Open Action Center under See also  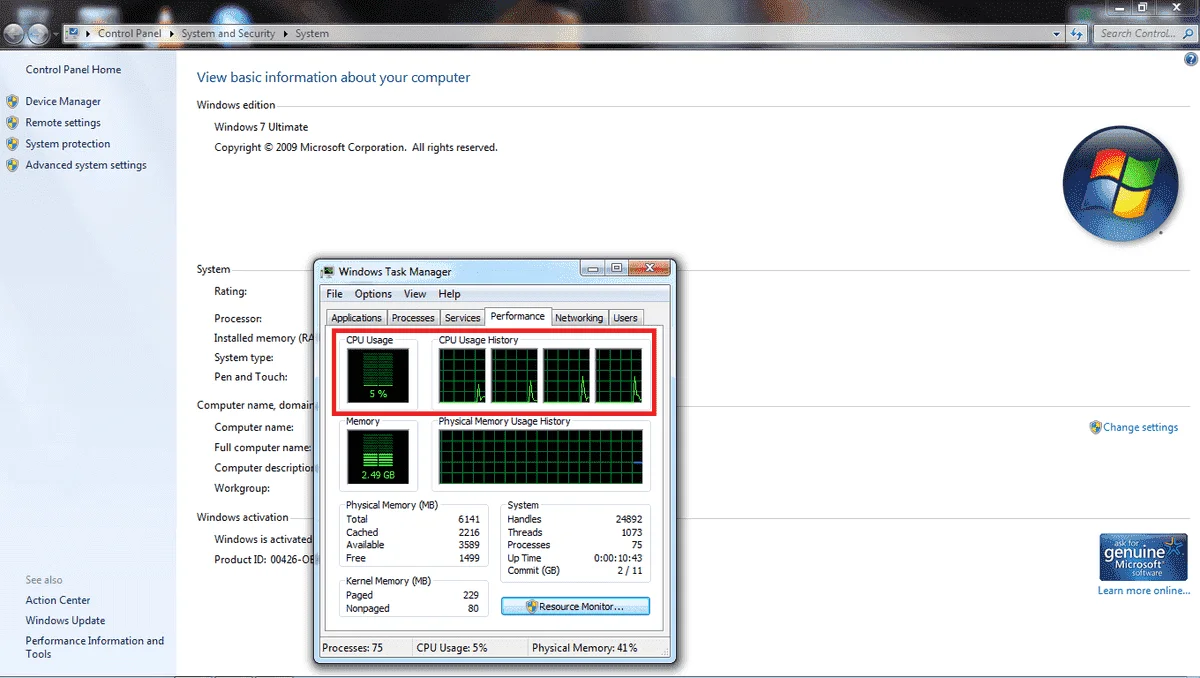(58, 600)
